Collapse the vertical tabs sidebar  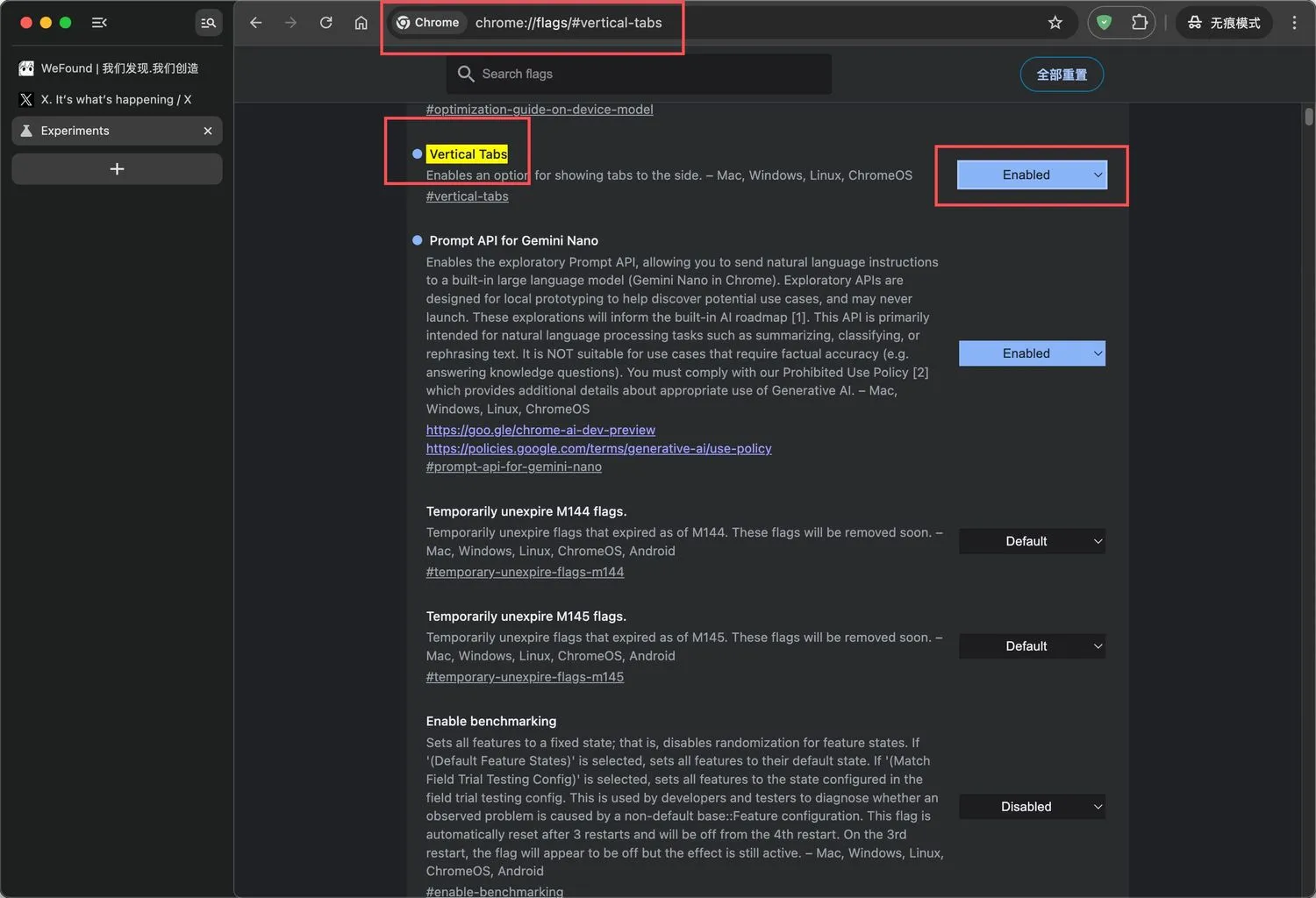pos(99,23)
